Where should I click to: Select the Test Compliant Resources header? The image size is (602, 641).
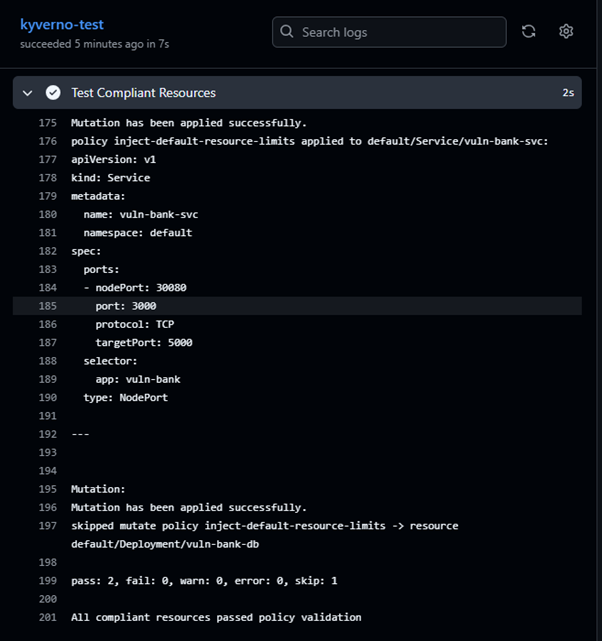coord(143,93)
